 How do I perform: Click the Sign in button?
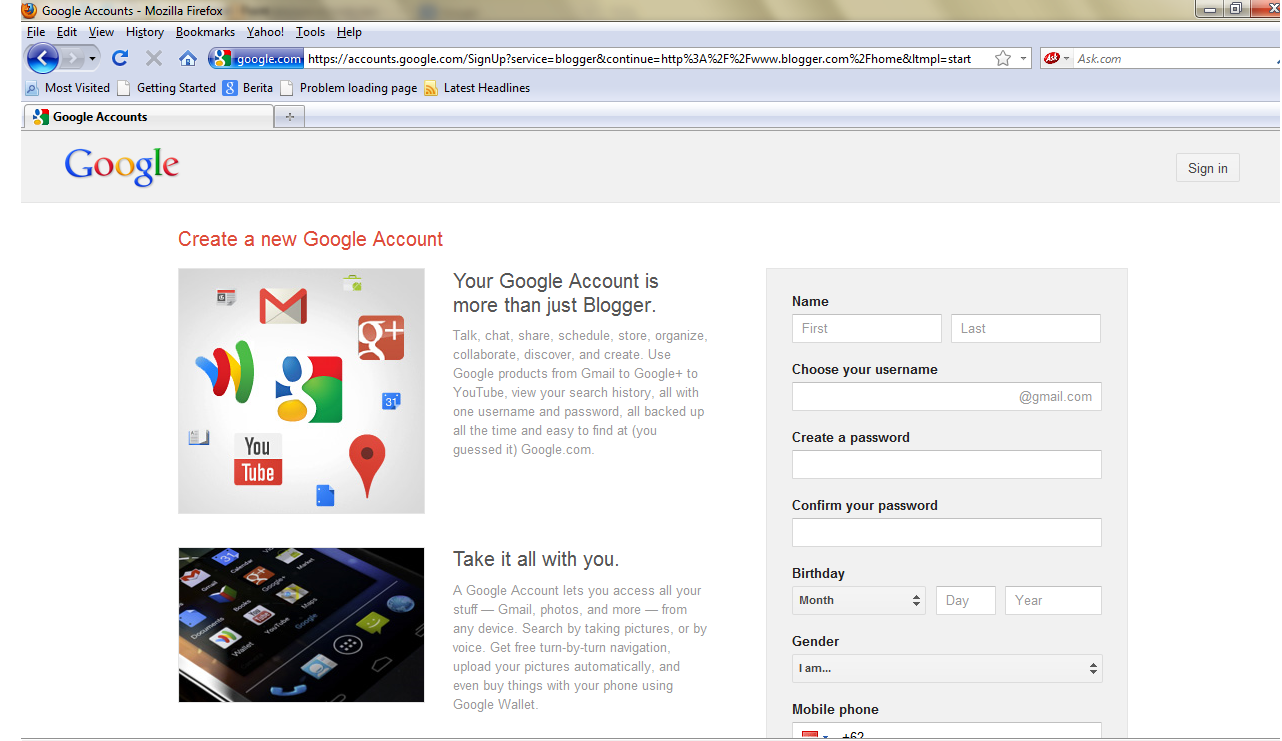(x=1207, y=168)
